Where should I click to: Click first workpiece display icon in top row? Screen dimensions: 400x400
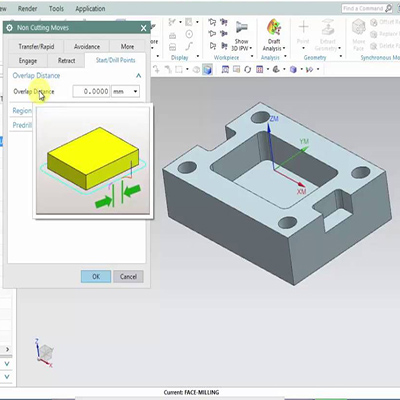[212, 22]
